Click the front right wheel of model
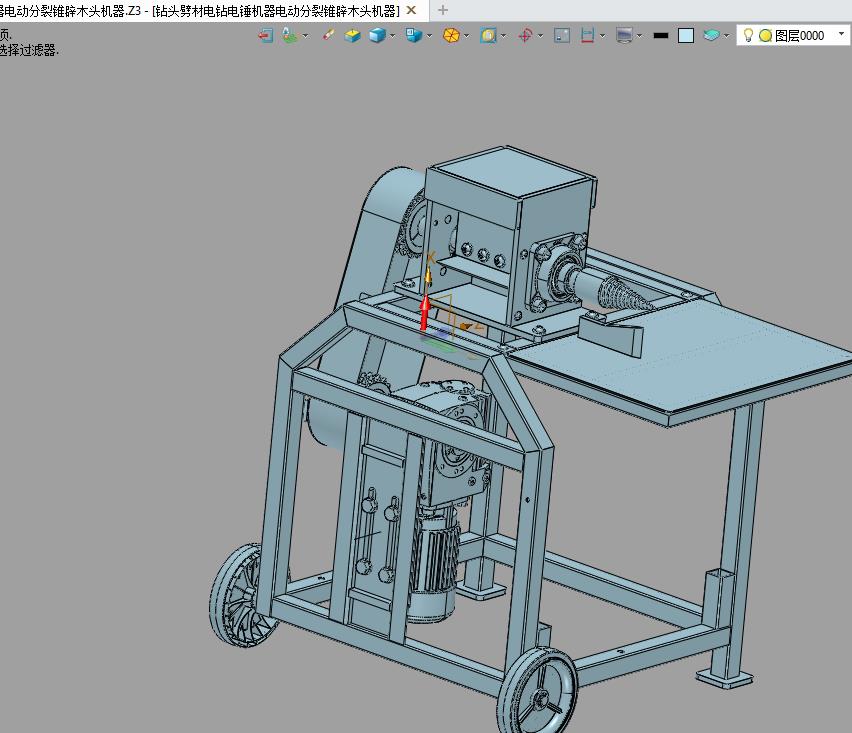Screen dimensions: 852x733 pyautogui.click(x=537, y=691)
